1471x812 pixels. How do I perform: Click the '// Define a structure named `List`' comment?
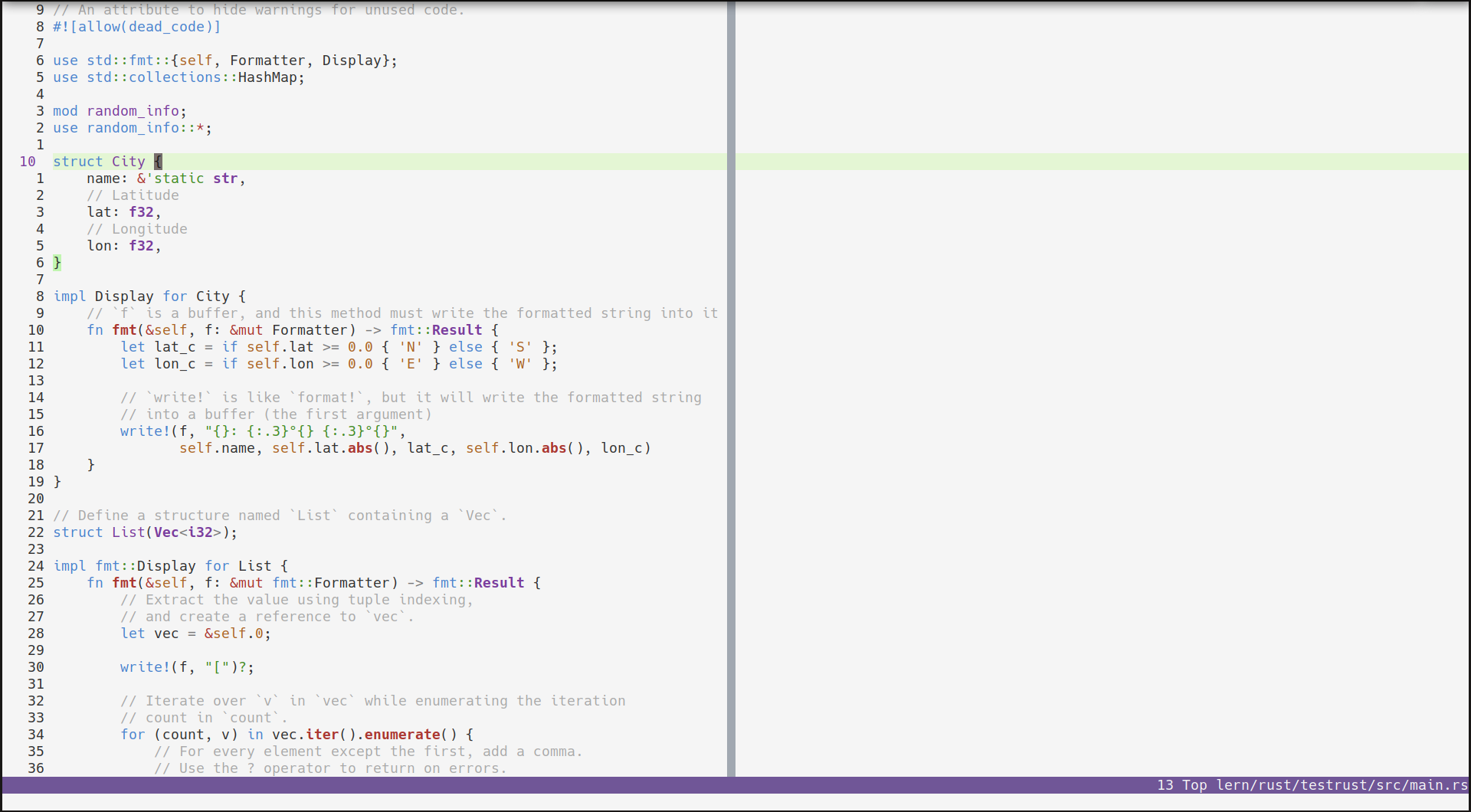[x=280, y=516]
